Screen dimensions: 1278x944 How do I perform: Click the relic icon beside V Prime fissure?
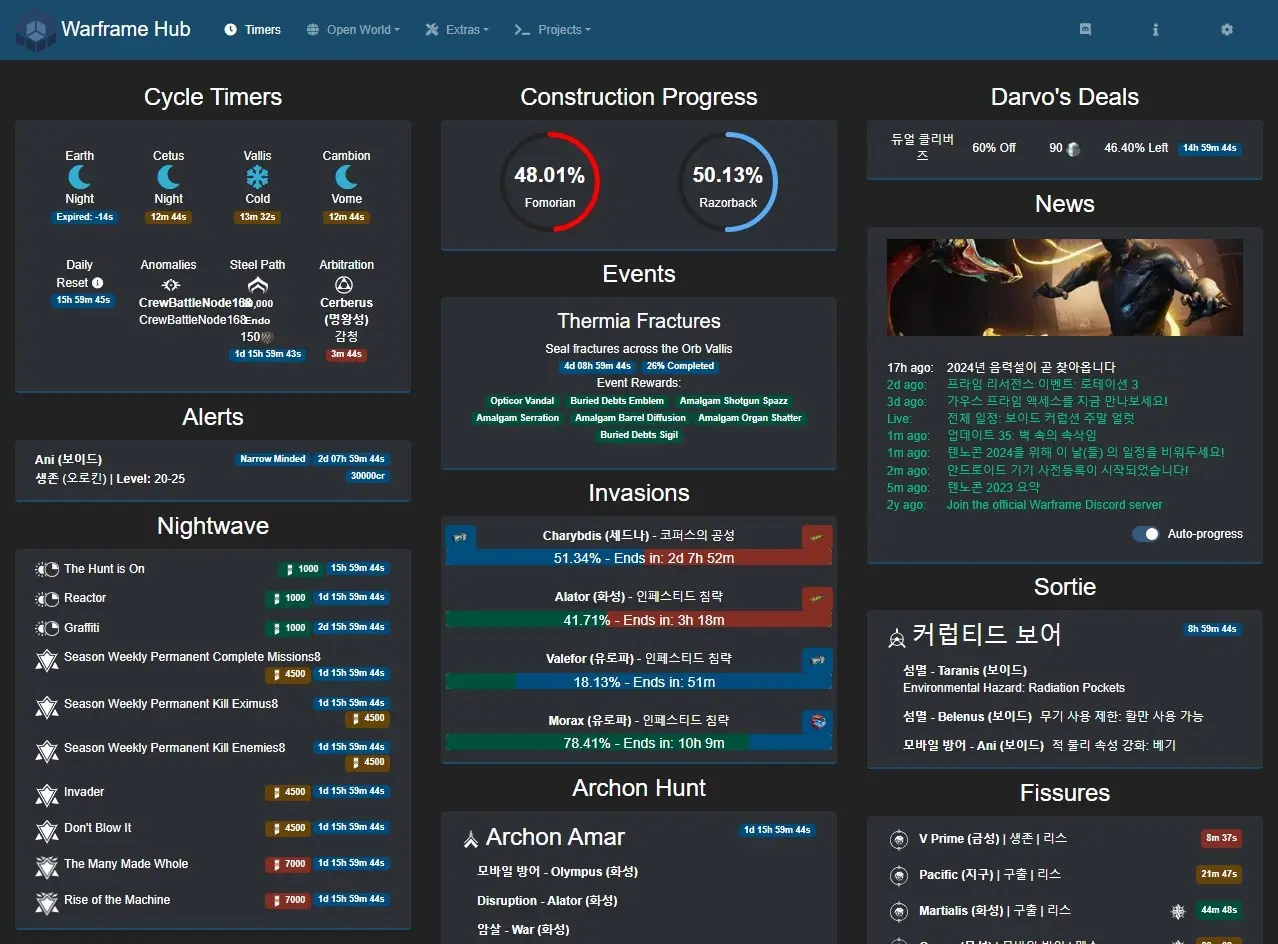coord(898,839)
